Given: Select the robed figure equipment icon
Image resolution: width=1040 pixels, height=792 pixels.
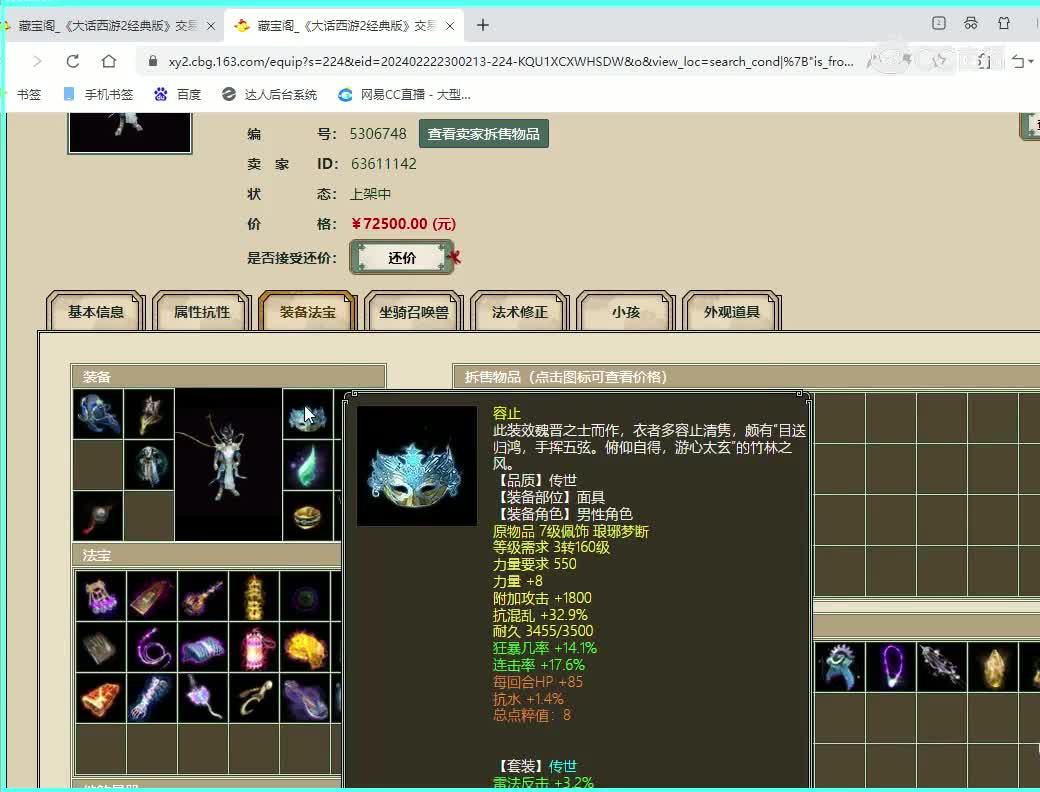Looking at the screenshot, I should [149, 466].
